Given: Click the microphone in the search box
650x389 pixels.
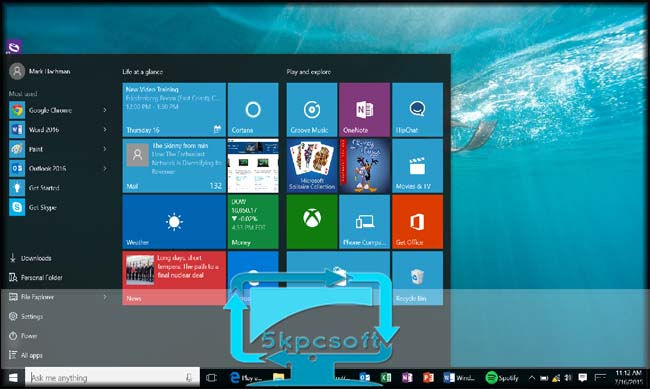Looking at the screenshot, I should pyautogui.click(x=189, y=377).
